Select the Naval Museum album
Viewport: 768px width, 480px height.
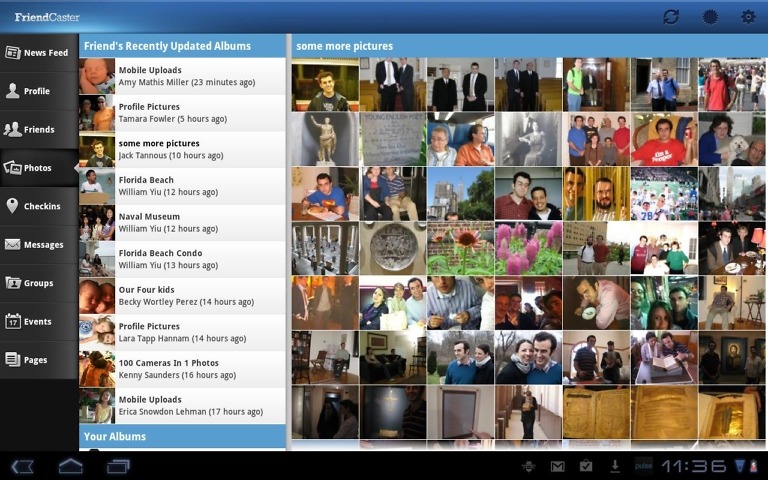183,222
